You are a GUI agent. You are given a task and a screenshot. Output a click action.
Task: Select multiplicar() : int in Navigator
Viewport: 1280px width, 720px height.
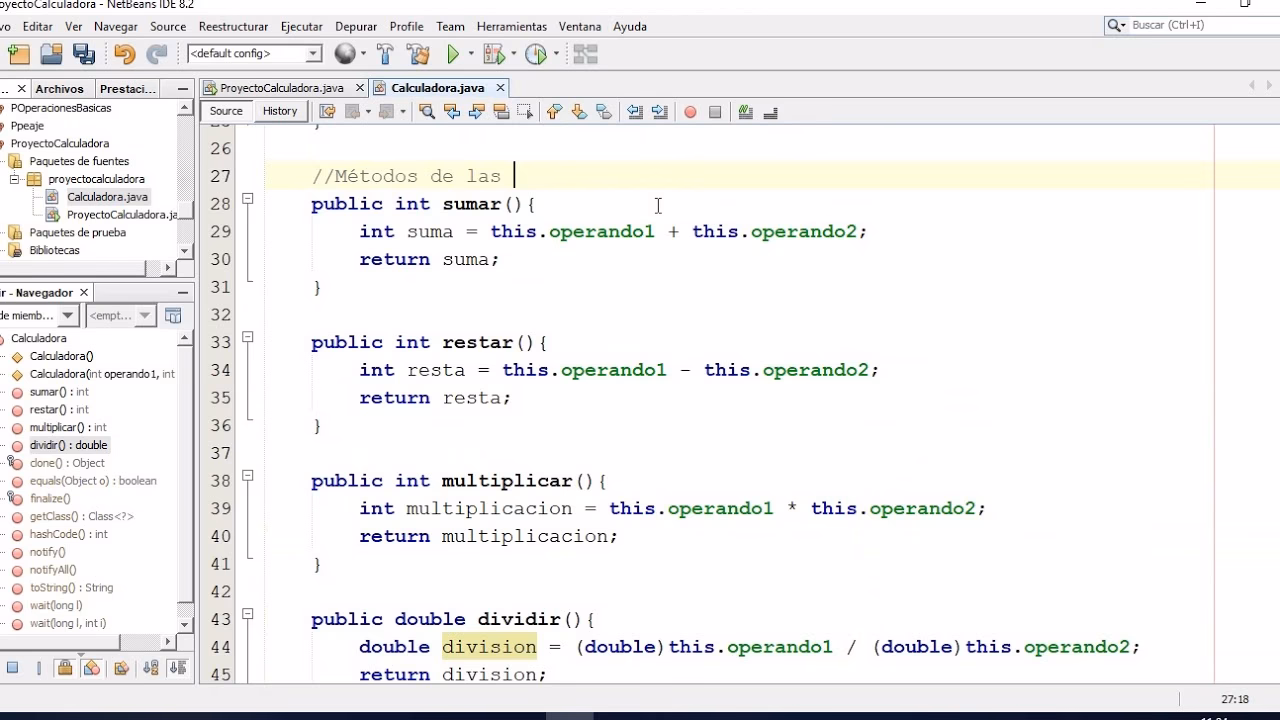point(68,427)
